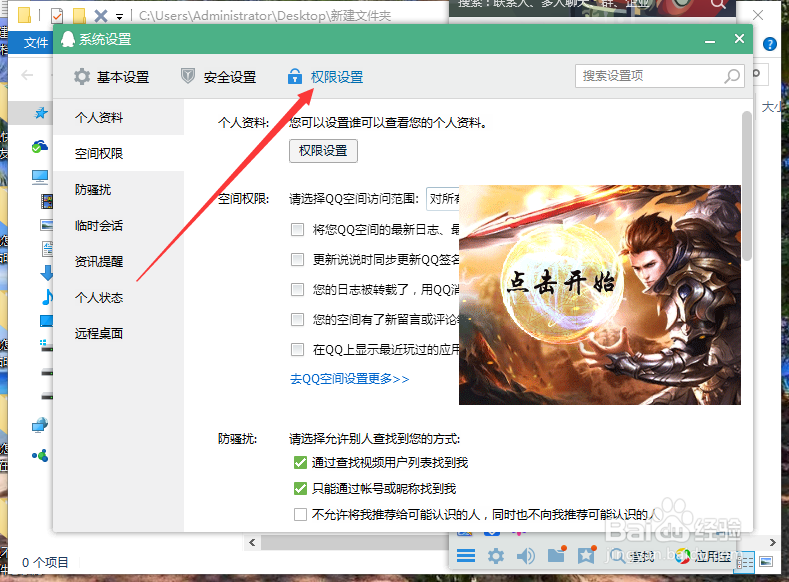Click the QQ main menu three-bar icon
789x582 pixels.
tap(466, 556)
